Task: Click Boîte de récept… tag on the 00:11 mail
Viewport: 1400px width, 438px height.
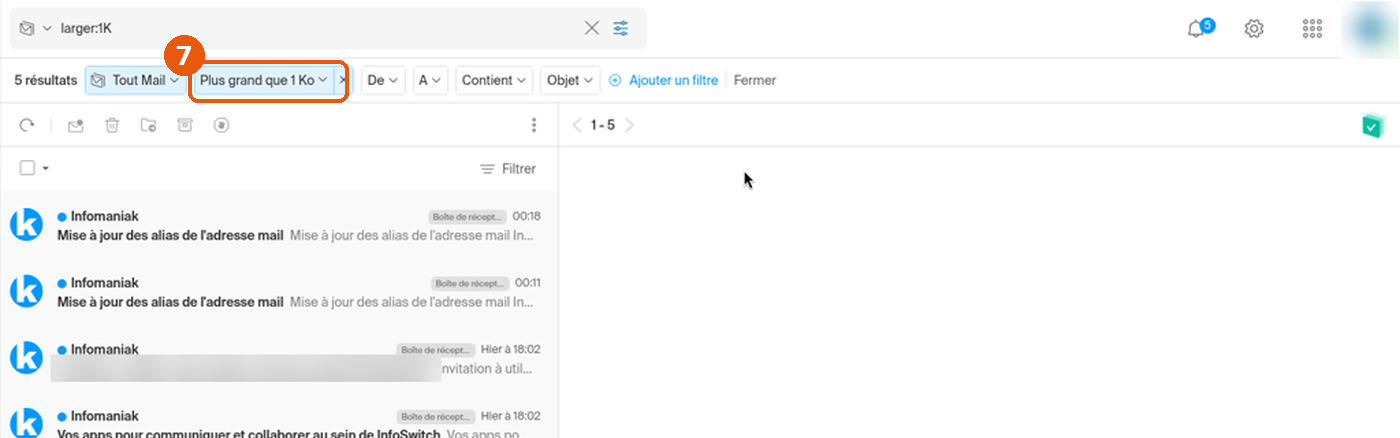Action: (470, 283)
